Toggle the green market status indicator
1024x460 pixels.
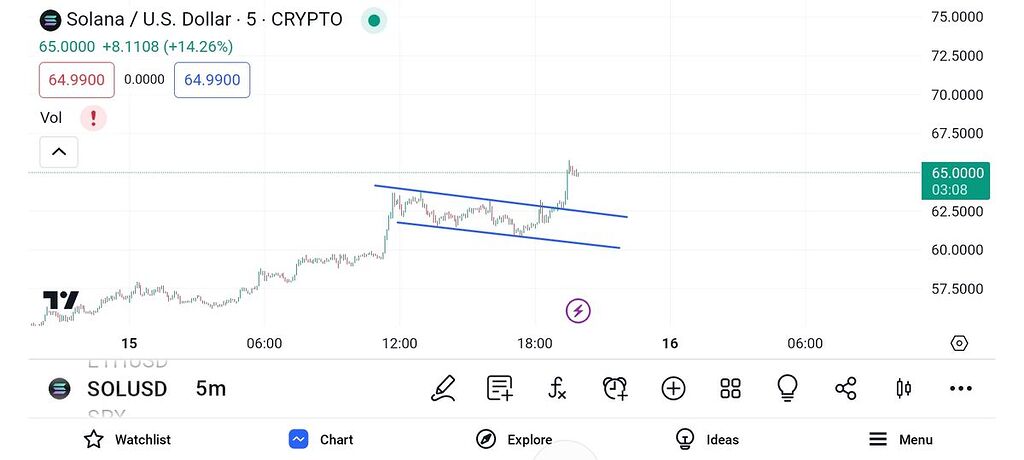374,19
